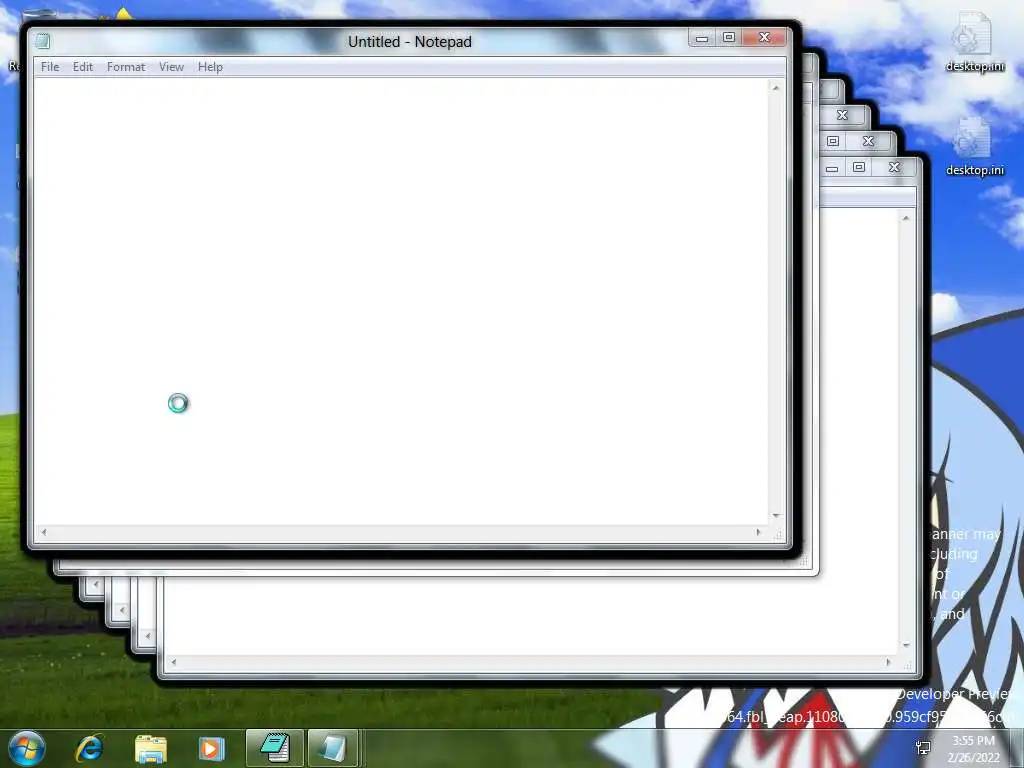Open Windows Explorer folder taskbar icon
Viewport: 1024px width, 768px height.
pos(151,749)
